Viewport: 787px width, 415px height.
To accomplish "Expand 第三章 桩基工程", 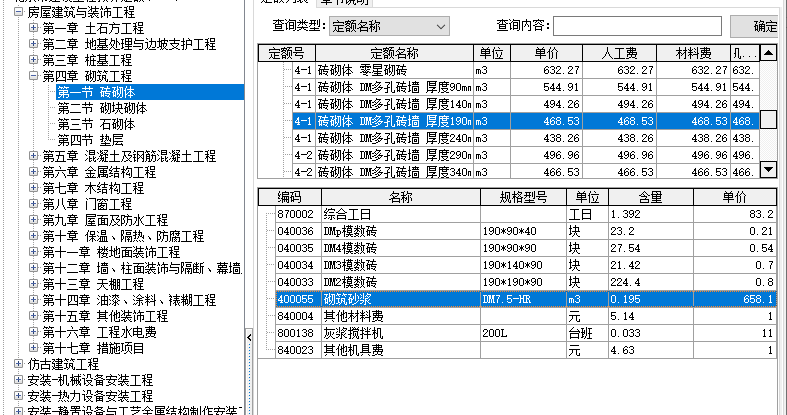I will (x=33, y=60).
